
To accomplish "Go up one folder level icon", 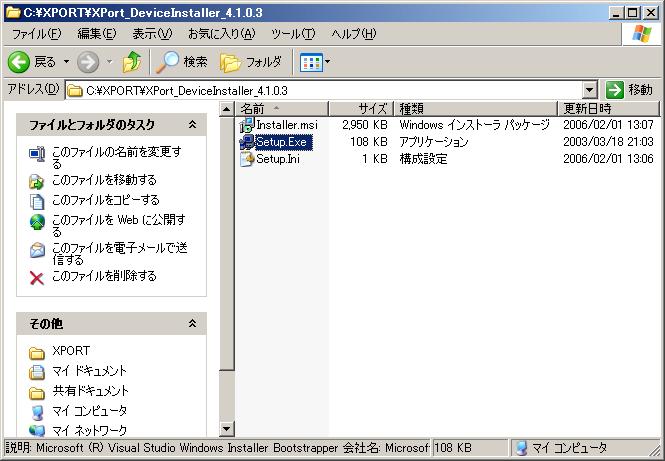I will tap(132, 62).
